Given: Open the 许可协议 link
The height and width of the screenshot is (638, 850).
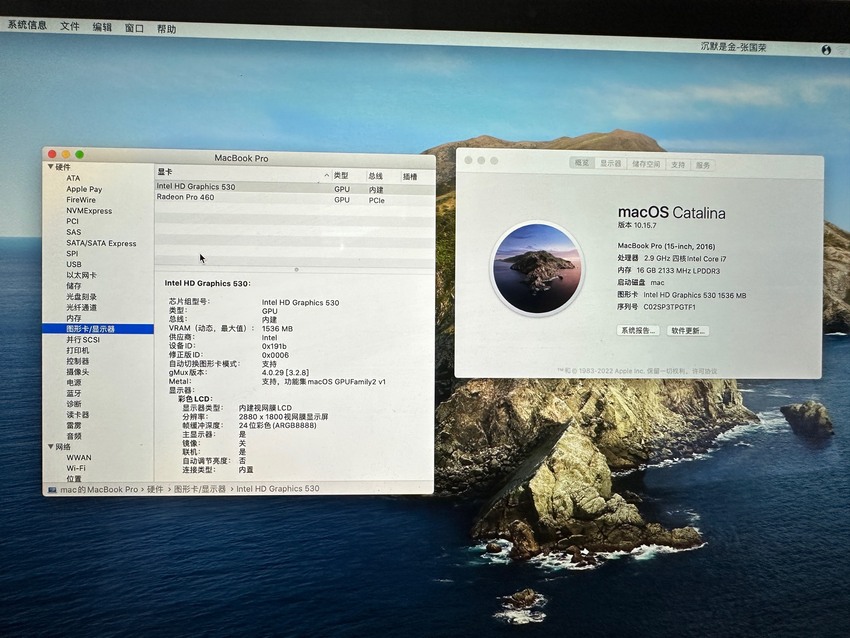Looking at the screenshot, I should (x=705, y=371).
